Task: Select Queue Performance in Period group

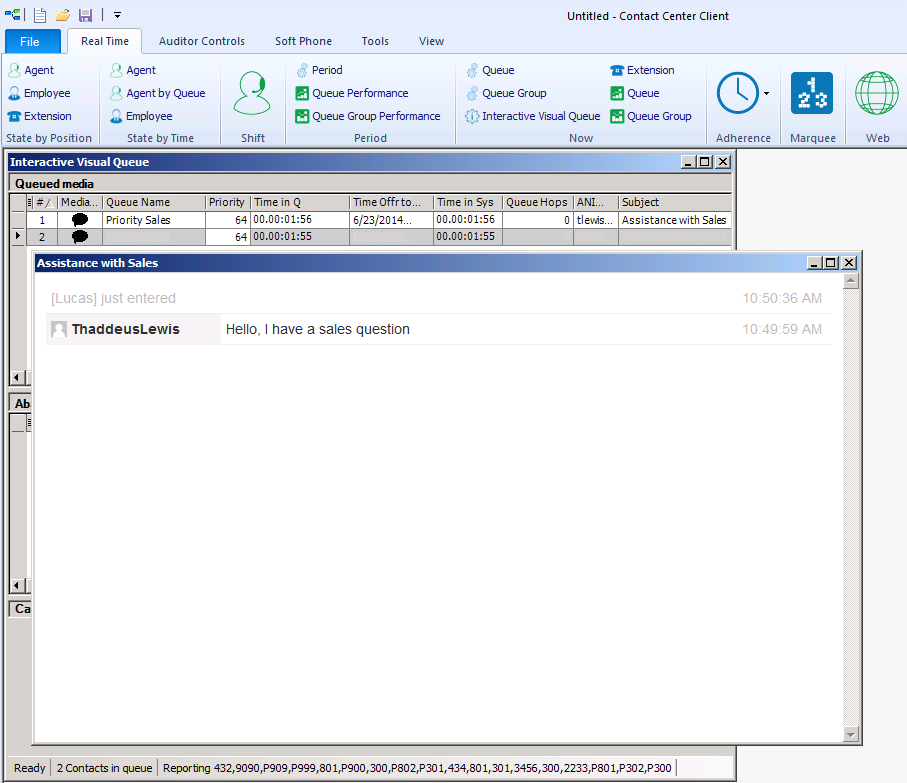Action: [352, 93]
